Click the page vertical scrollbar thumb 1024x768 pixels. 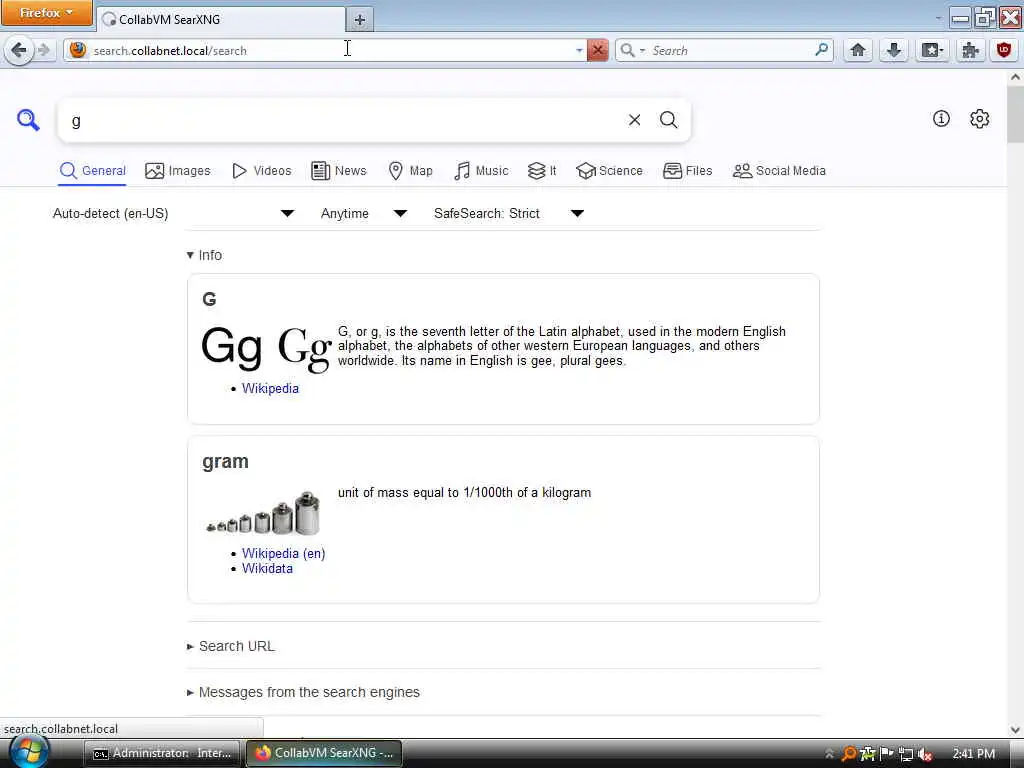tap(1015, 114)
